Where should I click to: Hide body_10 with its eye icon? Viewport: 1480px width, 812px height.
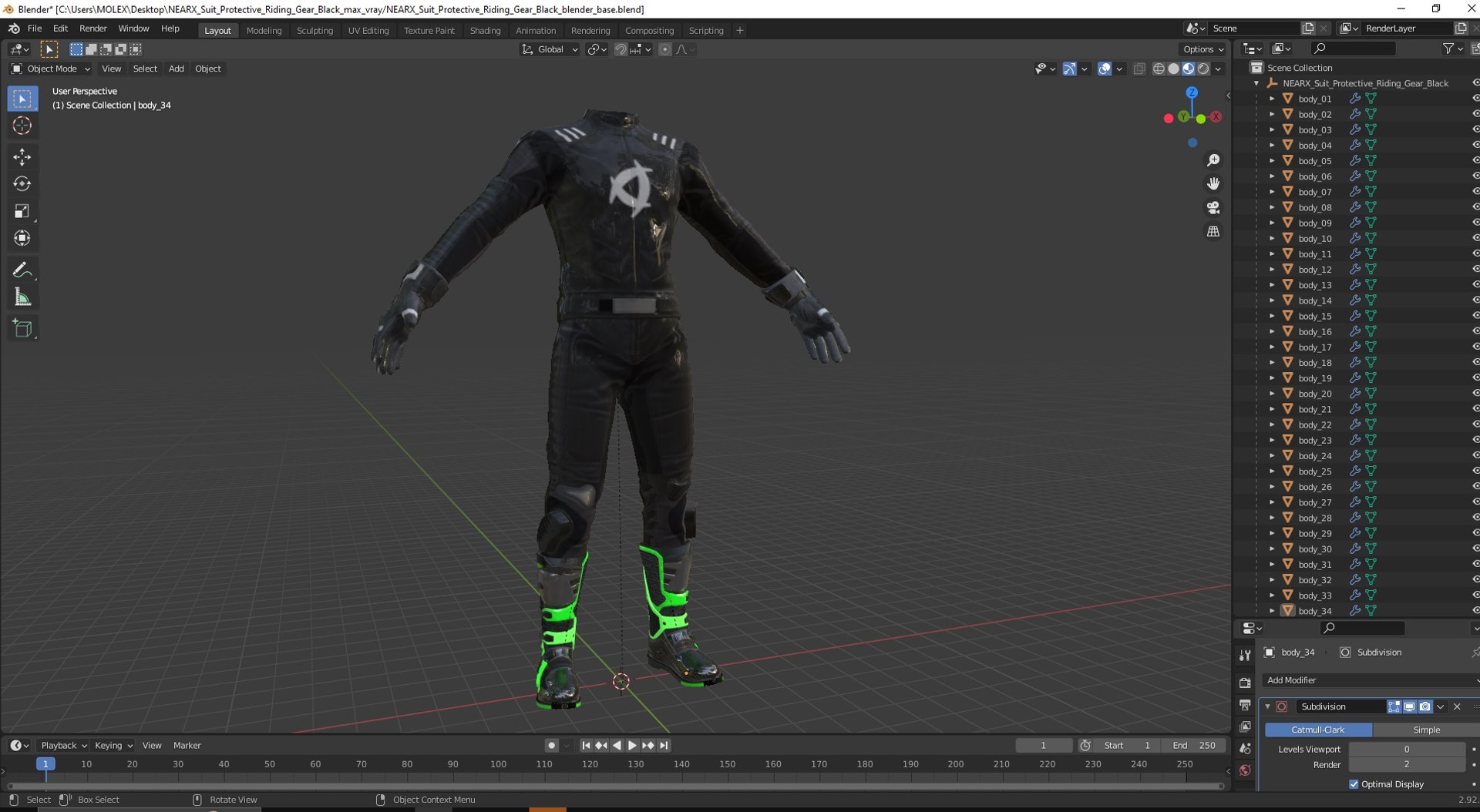pyautogui.click(x=1475, y=239)
